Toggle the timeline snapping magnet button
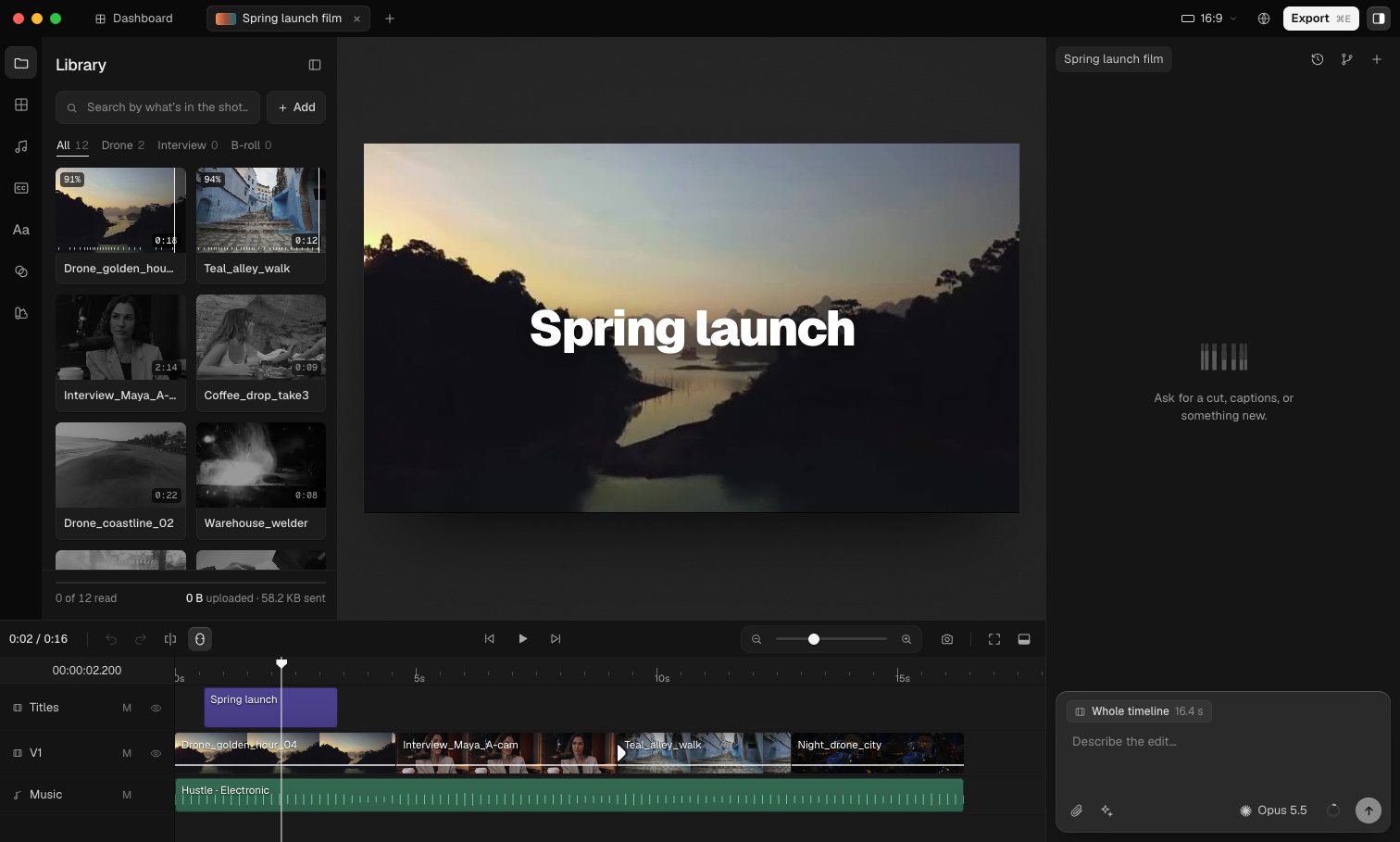The height and width of the screenshot is (842, 1400). coord(200,639)
